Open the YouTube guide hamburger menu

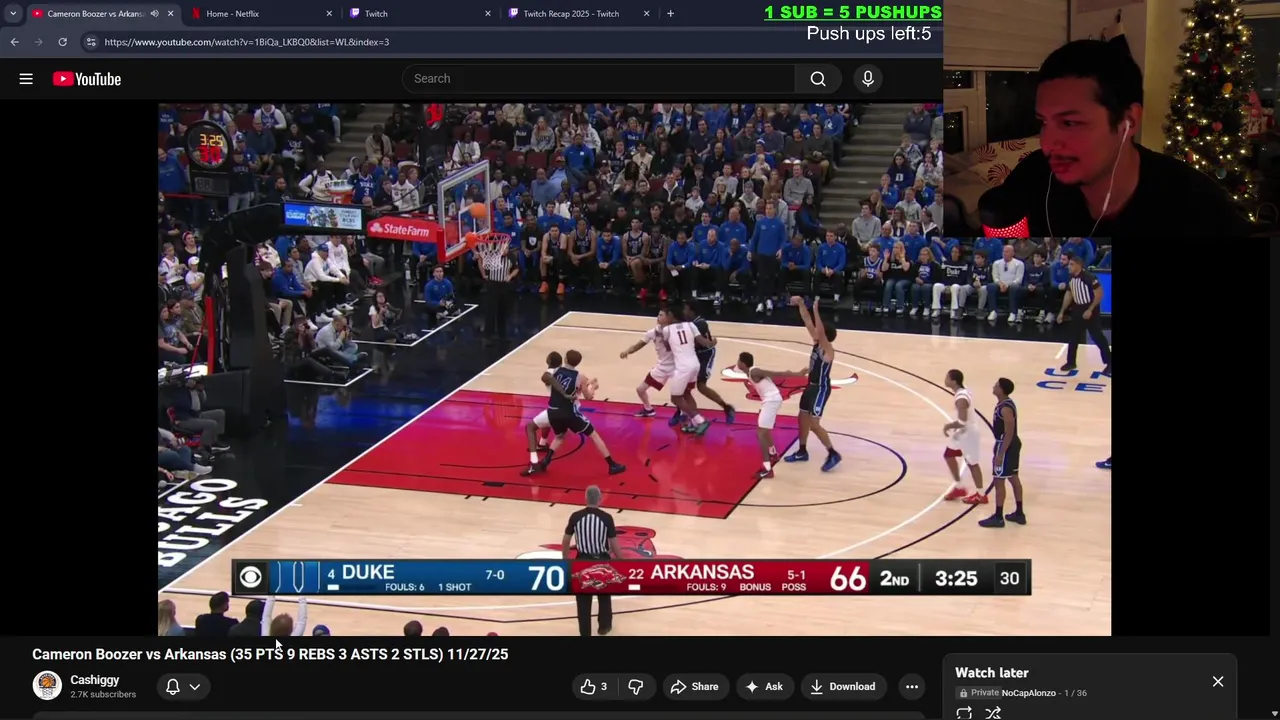point(26,79)
